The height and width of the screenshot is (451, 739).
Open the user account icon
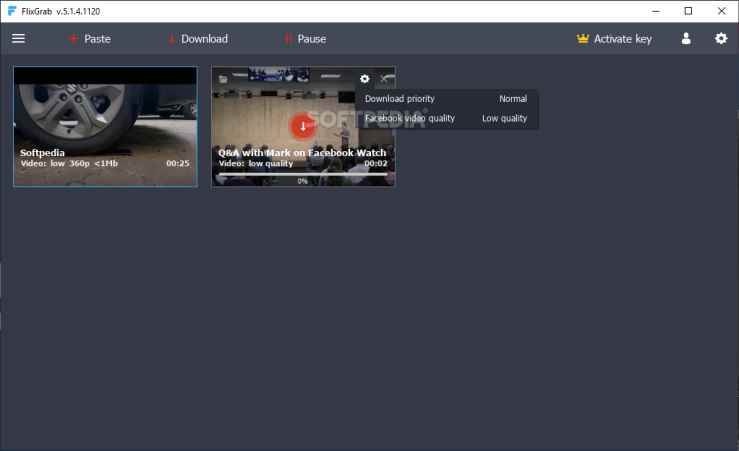[686, 39]
